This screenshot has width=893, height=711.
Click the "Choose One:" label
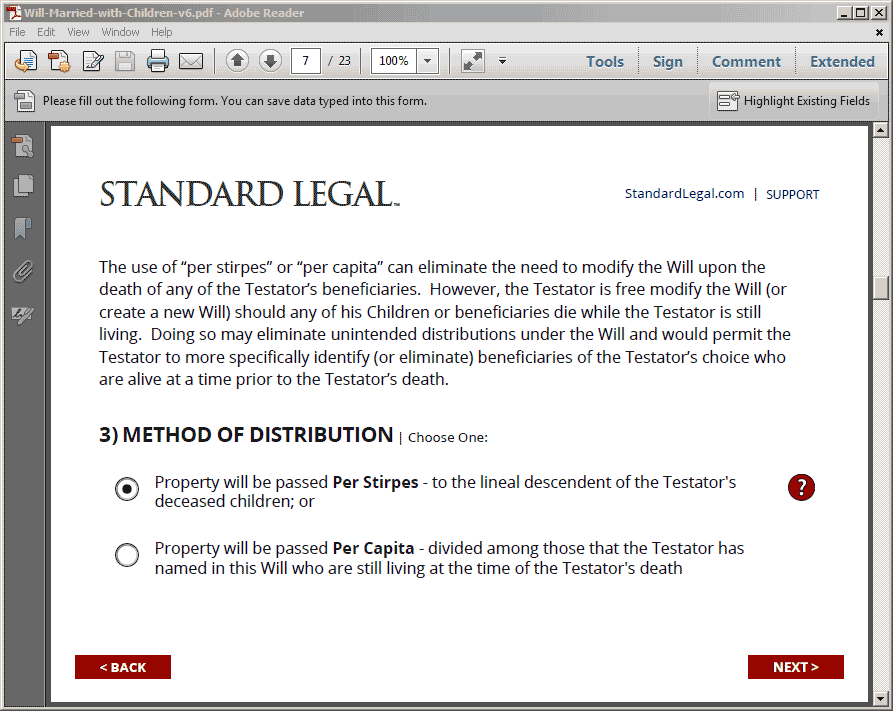tap(448, 438)
